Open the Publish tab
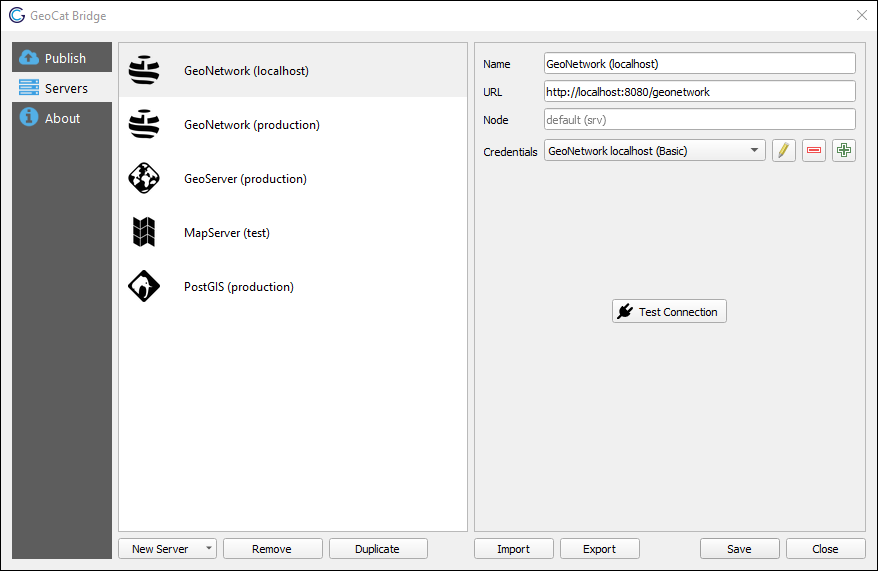 tap(62, 57)
